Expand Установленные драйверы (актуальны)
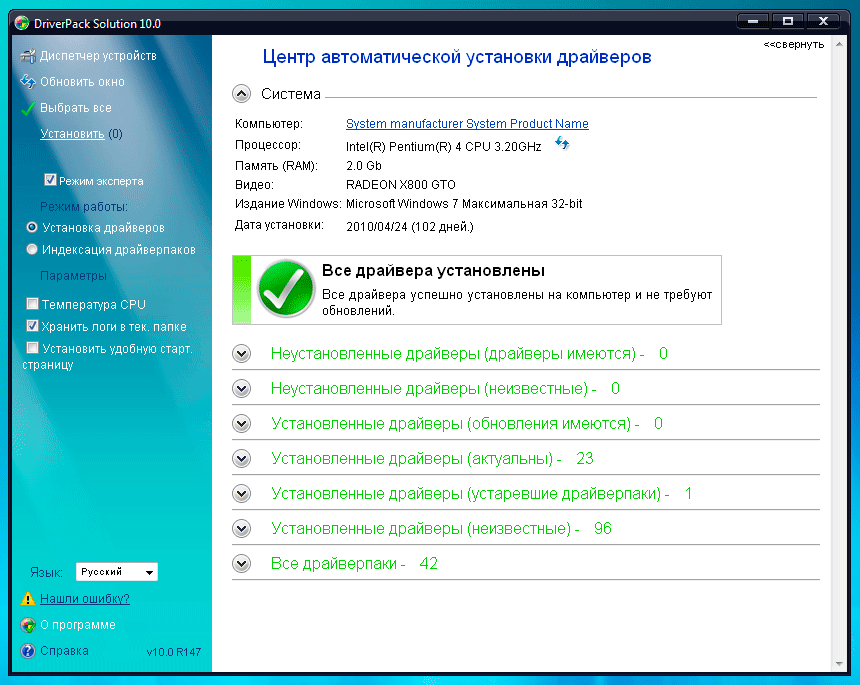 [241, 458]
